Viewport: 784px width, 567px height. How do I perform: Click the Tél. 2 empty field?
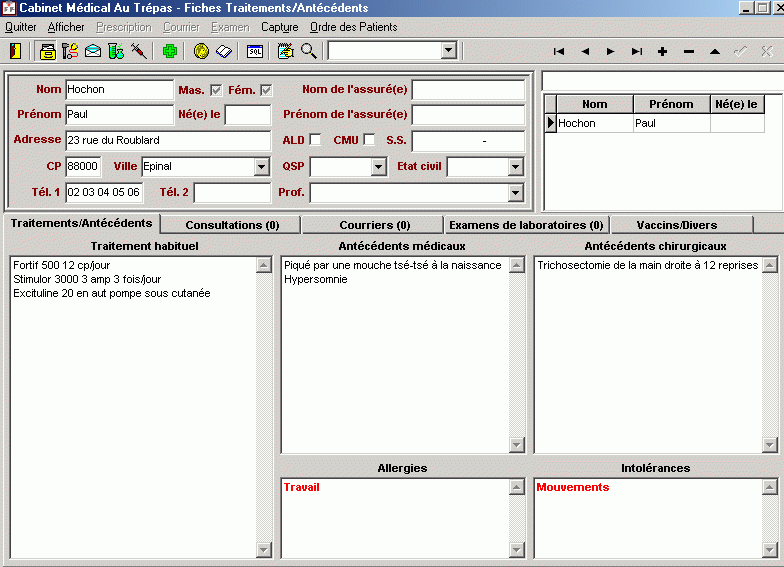(x=232, y=192)
